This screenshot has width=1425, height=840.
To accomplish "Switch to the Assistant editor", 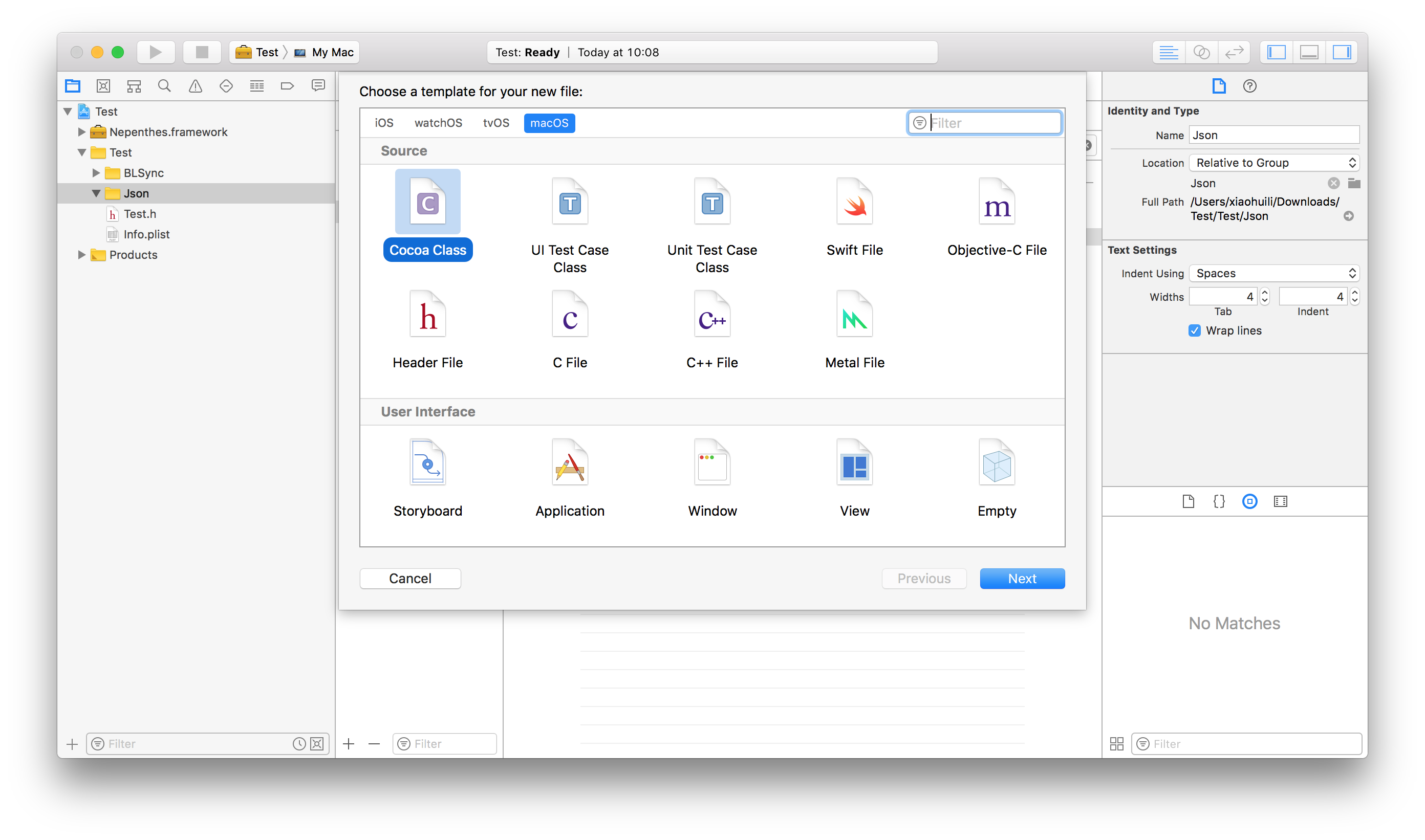I will [x=1201, y=52].
